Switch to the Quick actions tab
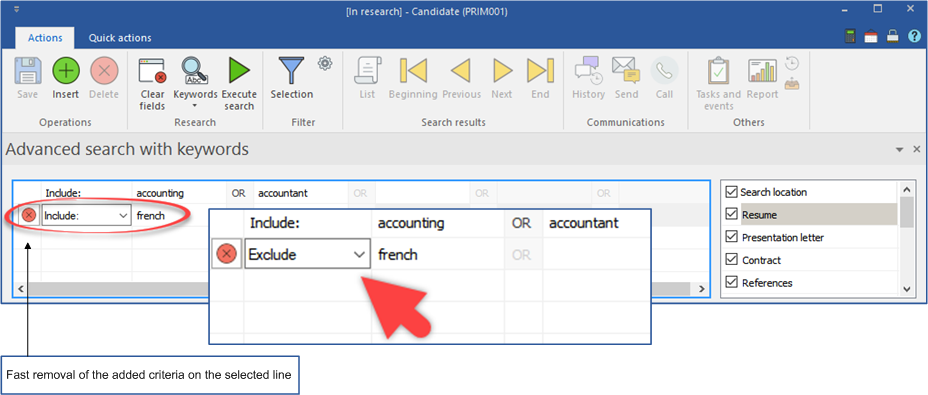928x395 pixels. point(120,38)
